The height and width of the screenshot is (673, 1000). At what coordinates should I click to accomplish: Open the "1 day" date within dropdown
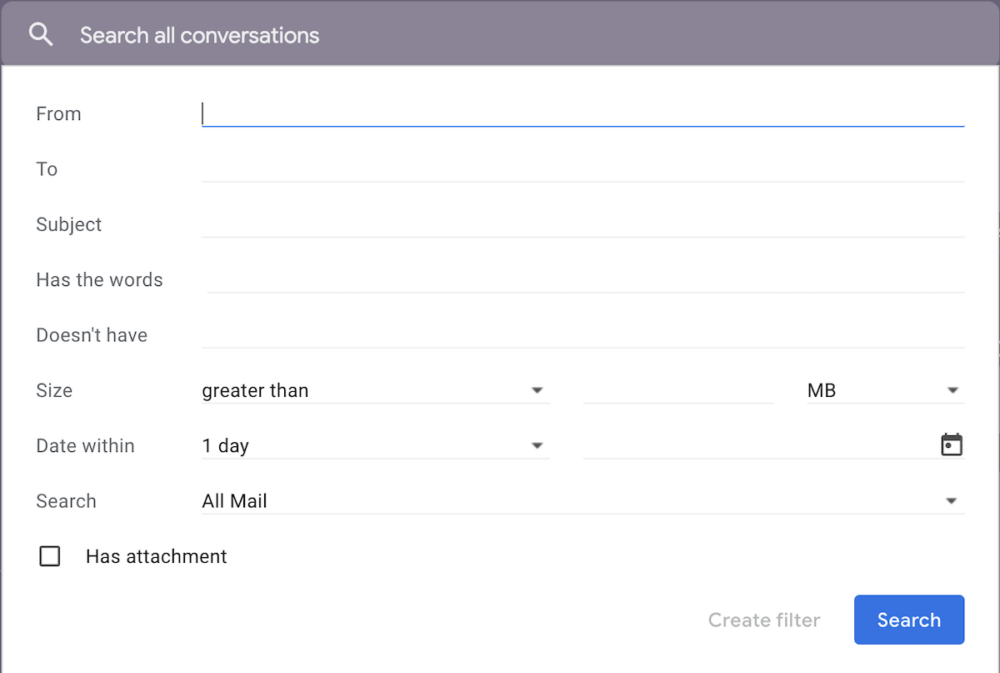click(x=375, y=445)
